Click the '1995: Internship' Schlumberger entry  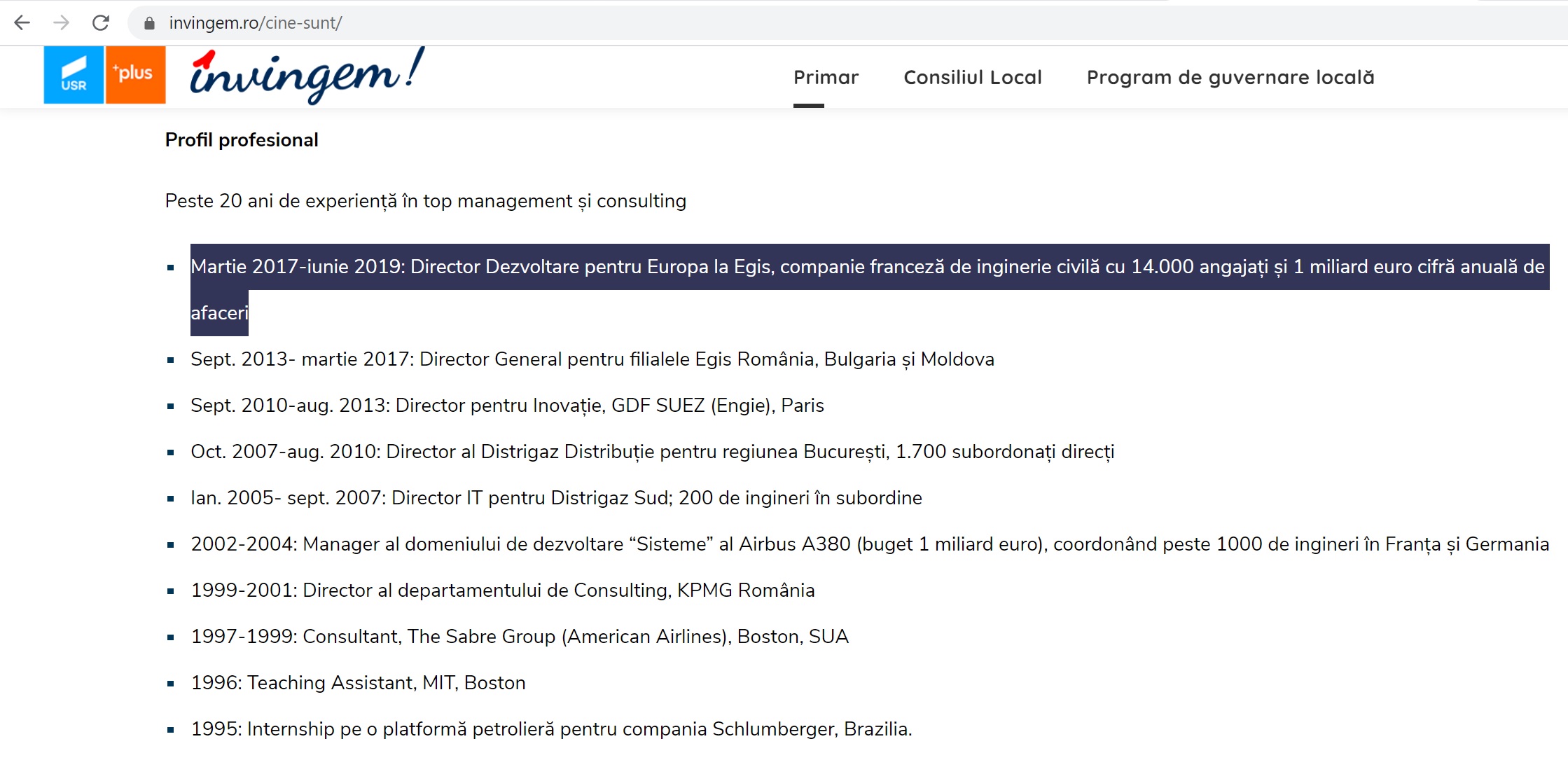pyautogui.click(x=551, y=729)
